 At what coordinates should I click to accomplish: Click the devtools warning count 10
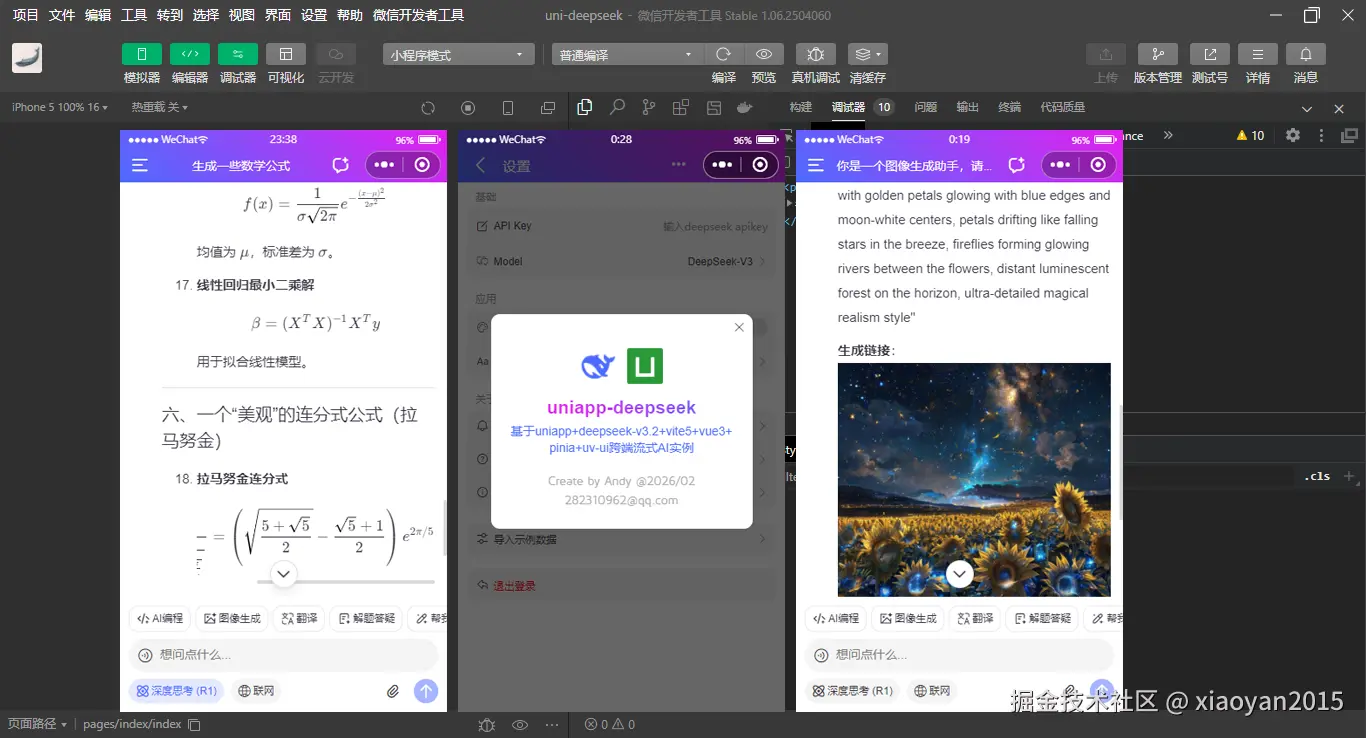[1251, 135]
